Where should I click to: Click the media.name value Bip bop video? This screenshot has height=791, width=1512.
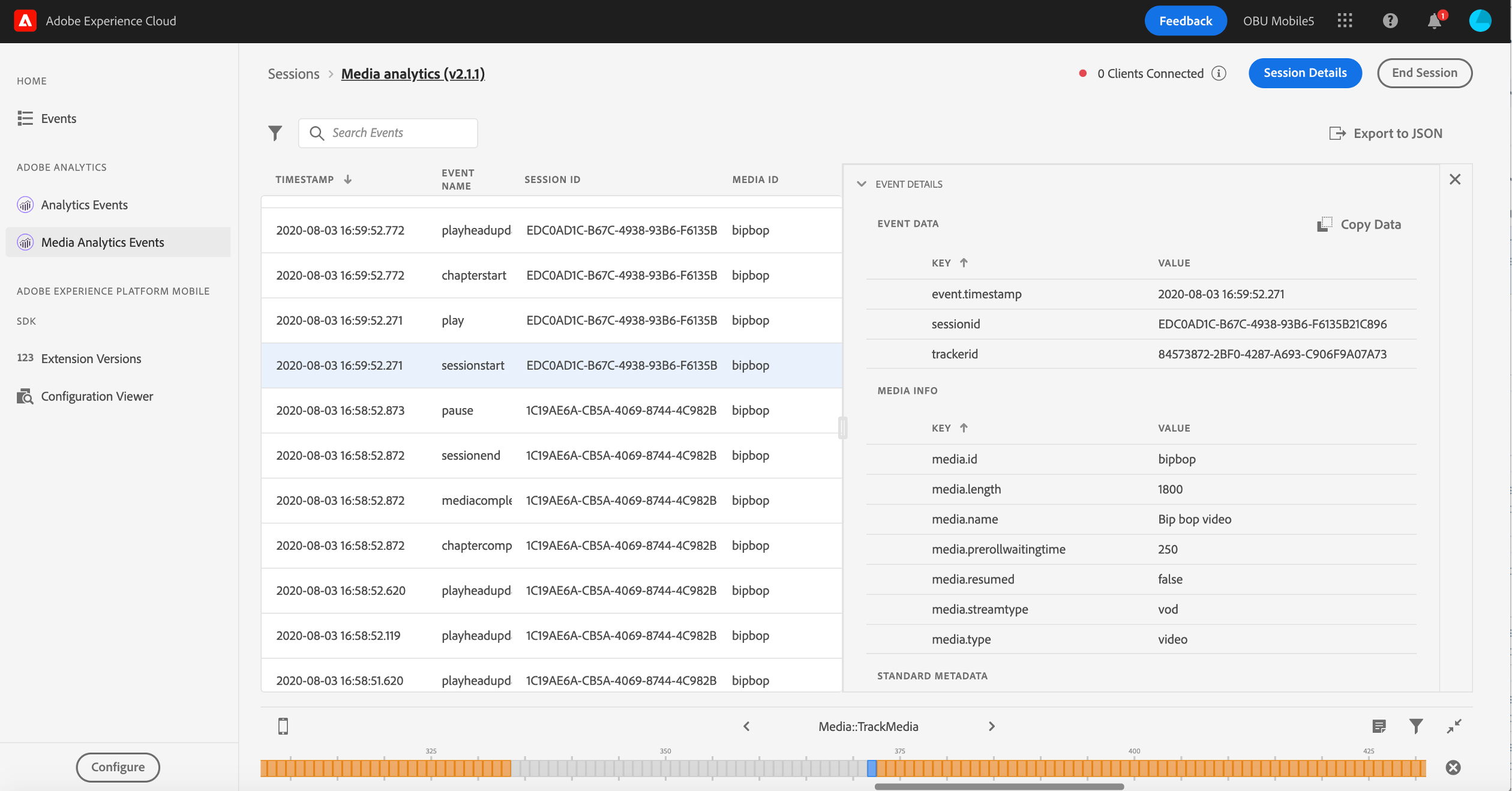click(x=1195, y=519)
